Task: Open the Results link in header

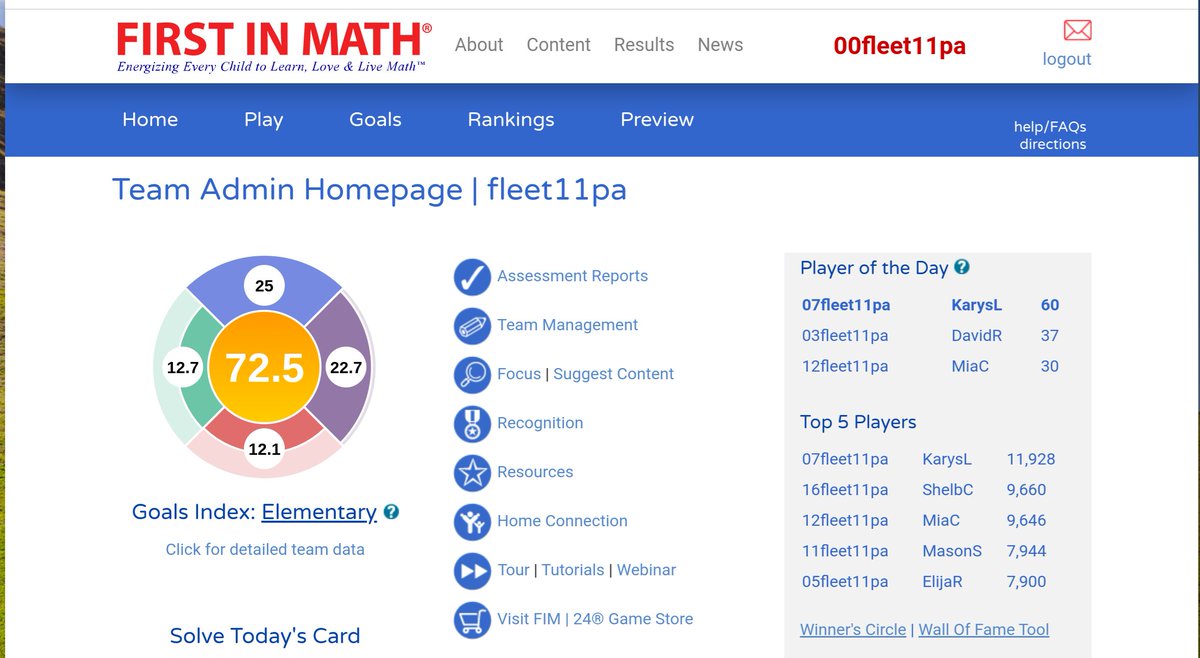Action: click(644, 45)
